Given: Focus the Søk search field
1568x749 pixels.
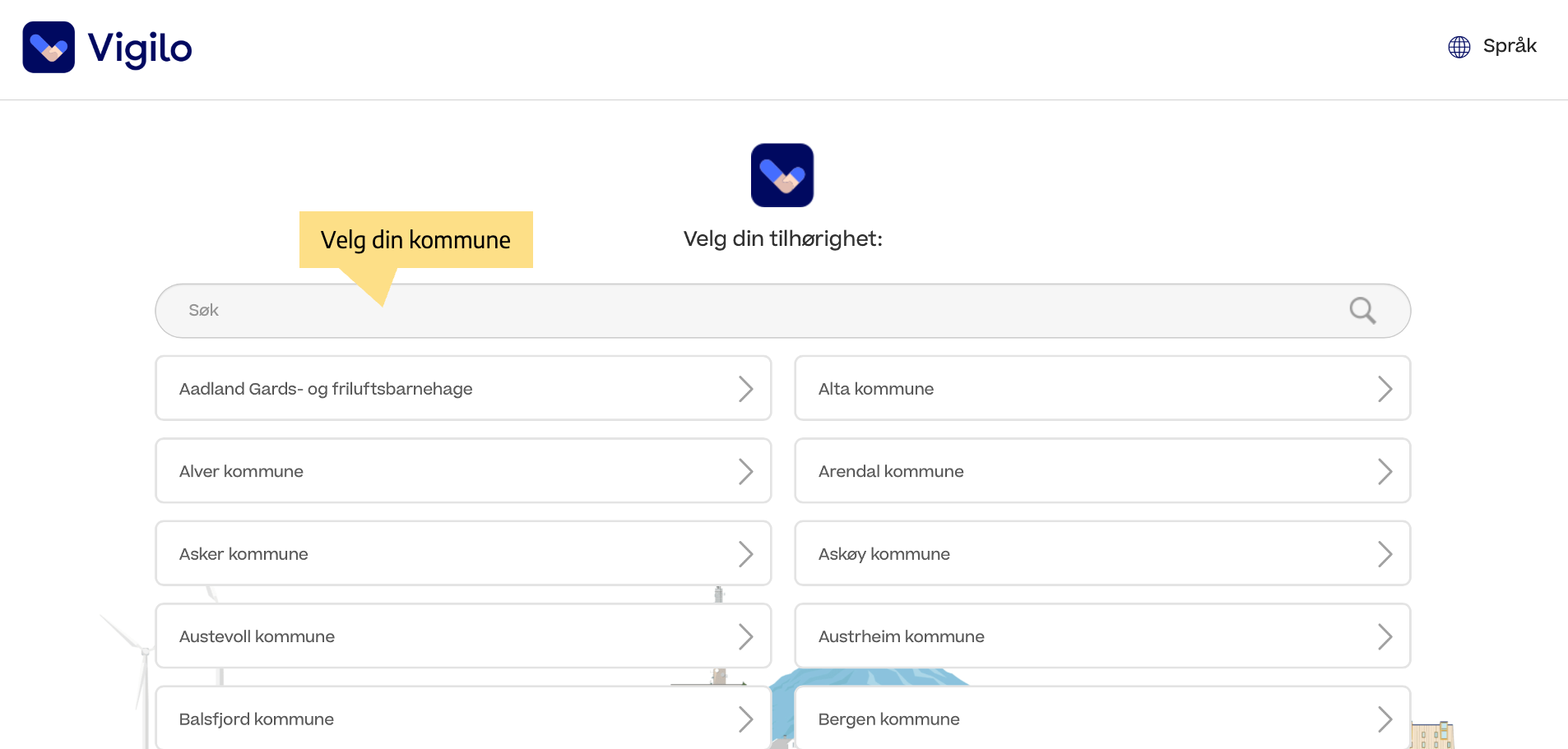Looking at the screenshot, I should pos(783,311).
